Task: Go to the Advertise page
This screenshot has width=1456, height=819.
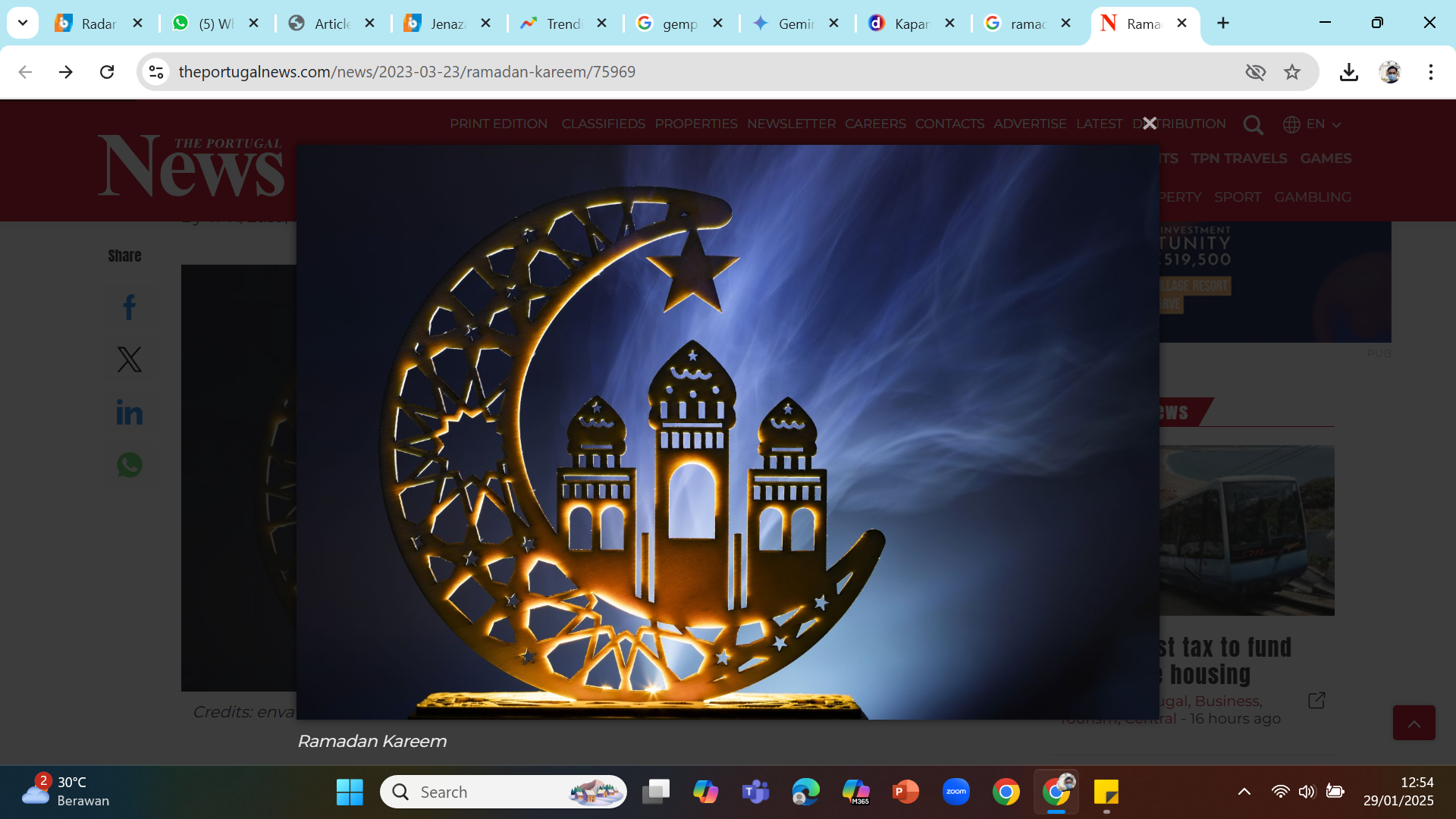Action: point(1030,124)
